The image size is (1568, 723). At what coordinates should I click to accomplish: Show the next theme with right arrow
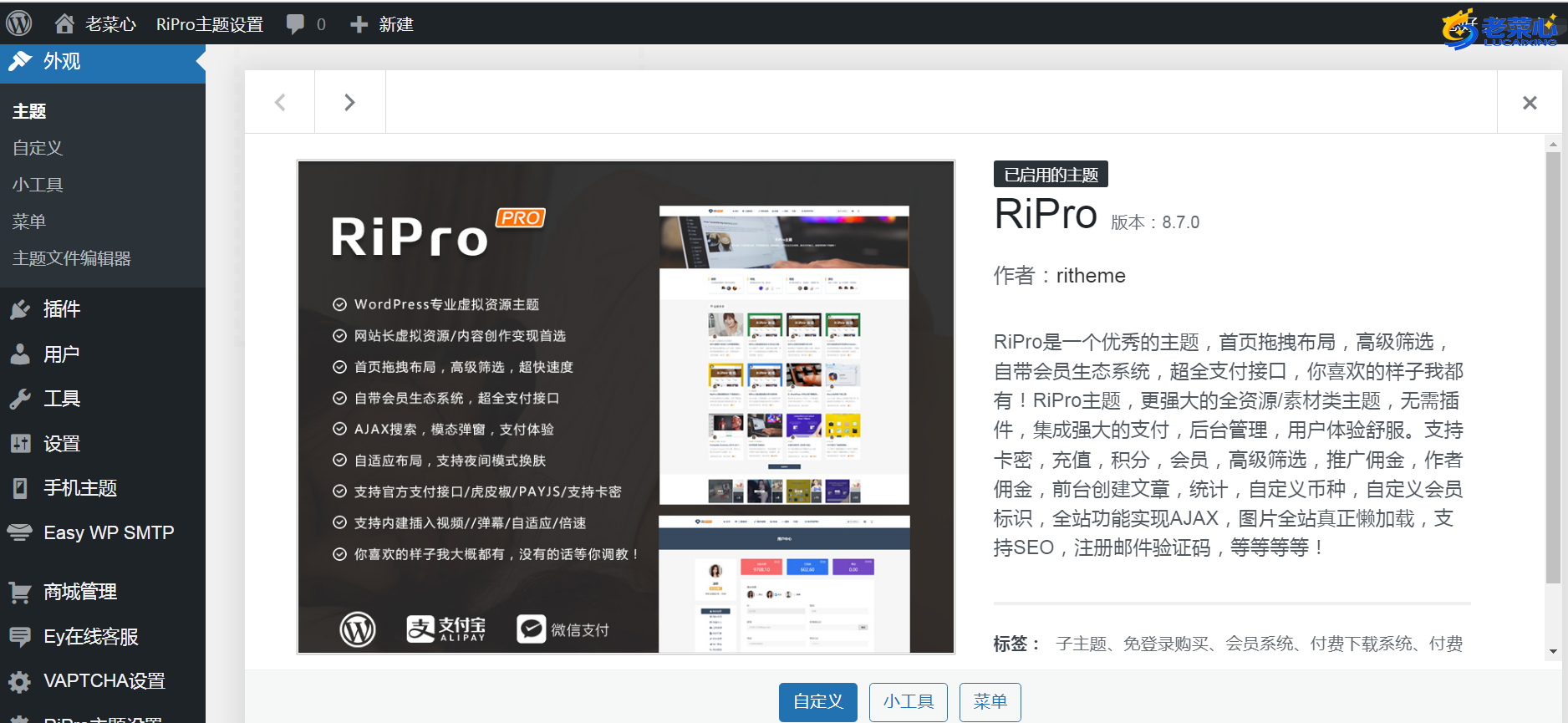coord(350,102)
